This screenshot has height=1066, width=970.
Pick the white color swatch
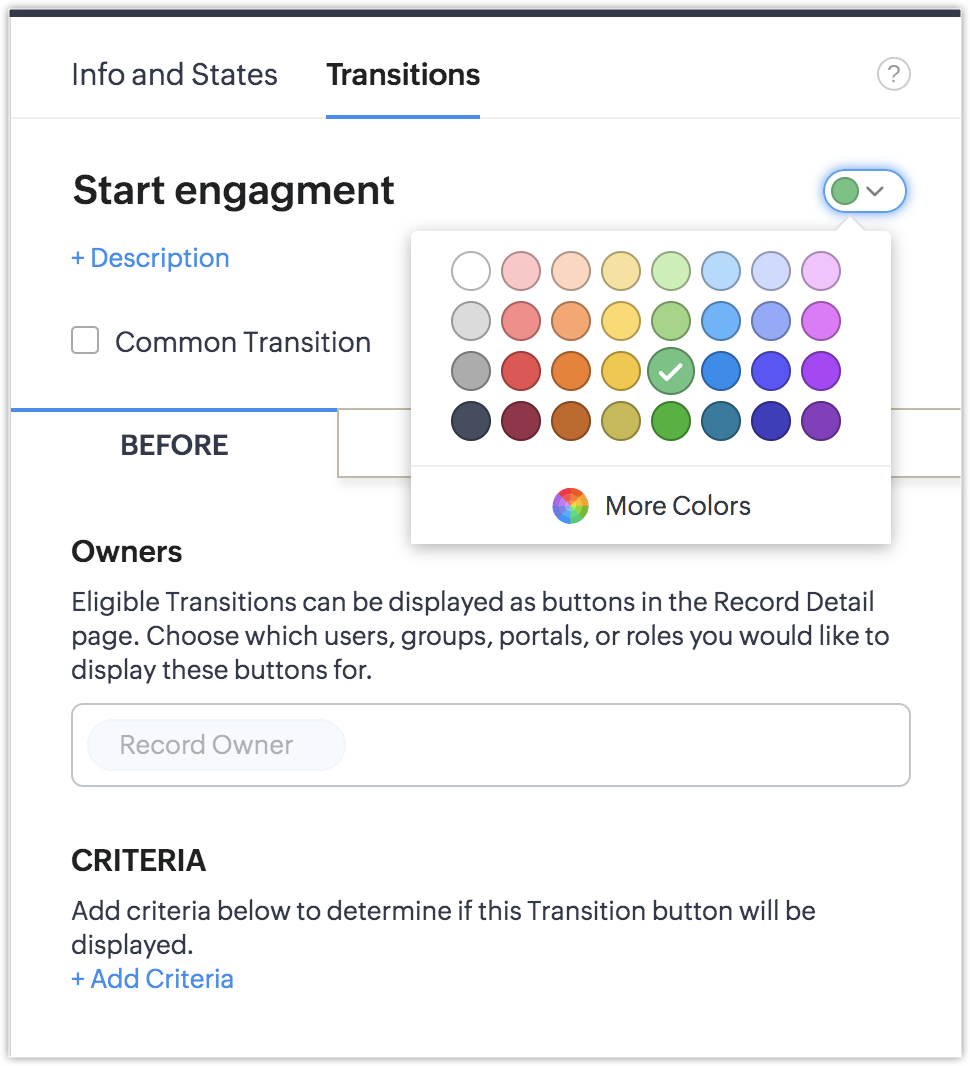471,271
